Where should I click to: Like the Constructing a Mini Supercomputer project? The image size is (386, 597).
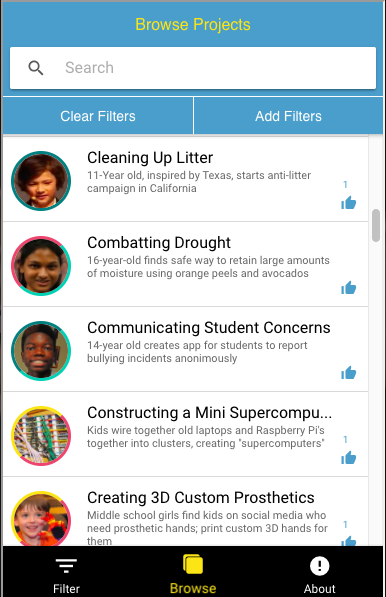tap(348, 457)
